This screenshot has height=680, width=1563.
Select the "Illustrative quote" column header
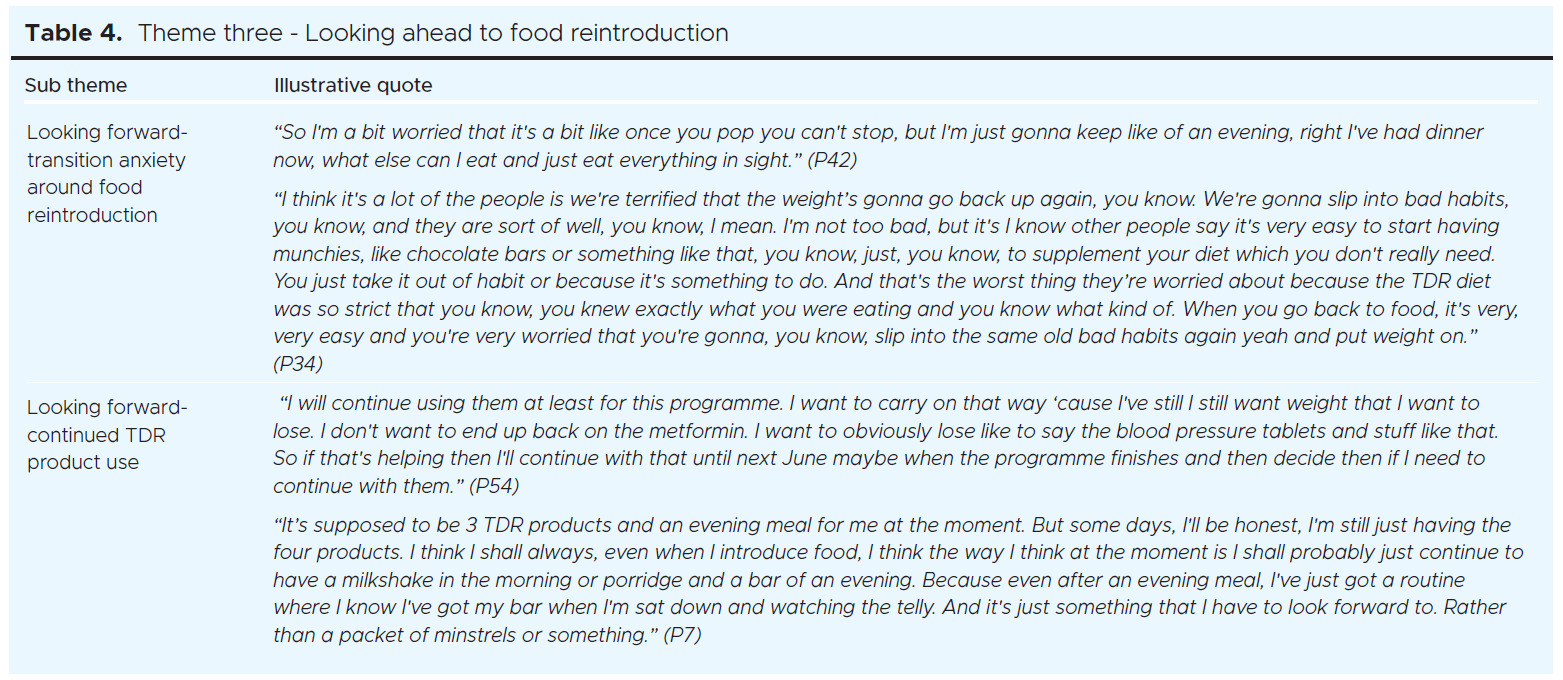[x=353, y=86]
